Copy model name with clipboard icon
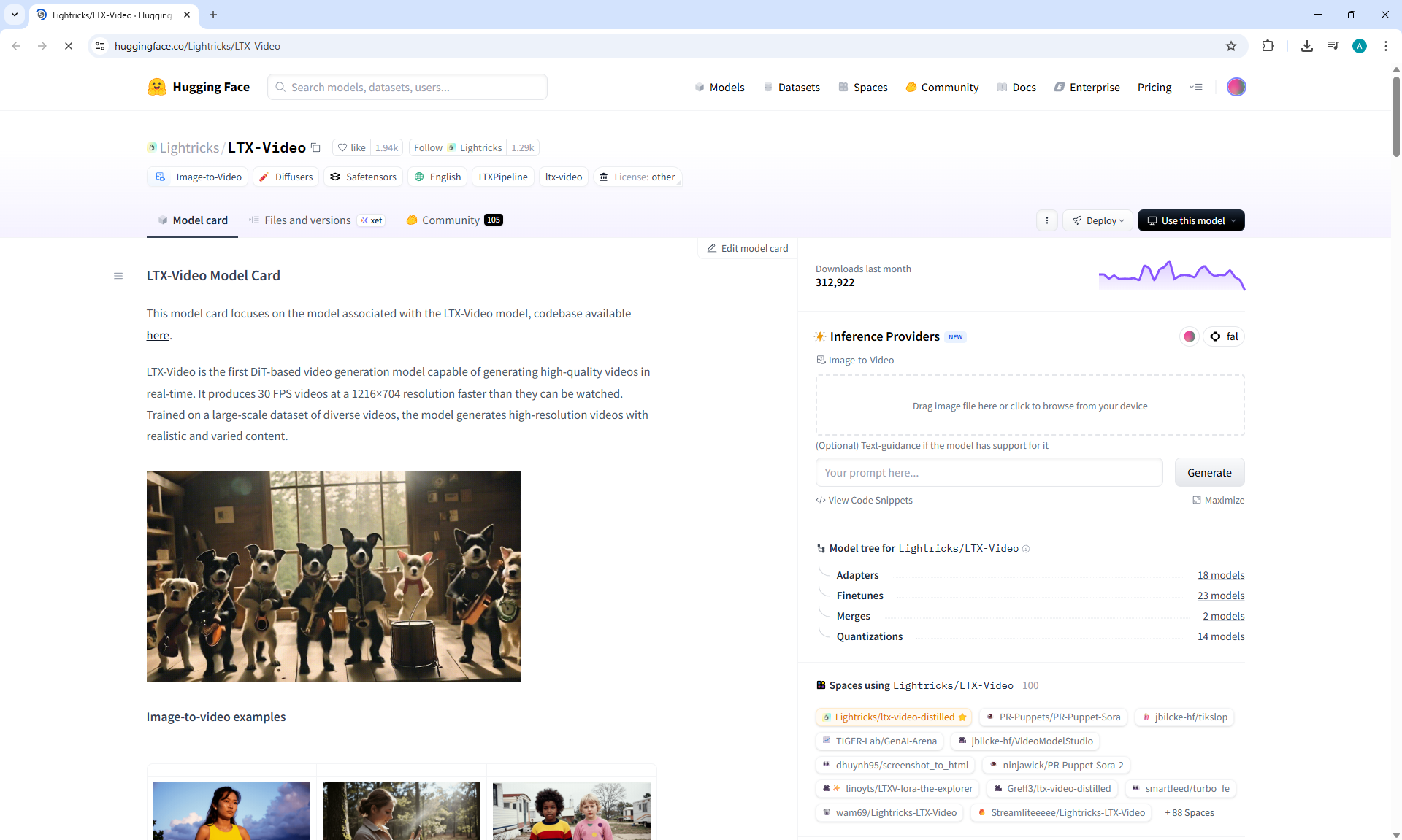 pos(315,147)
